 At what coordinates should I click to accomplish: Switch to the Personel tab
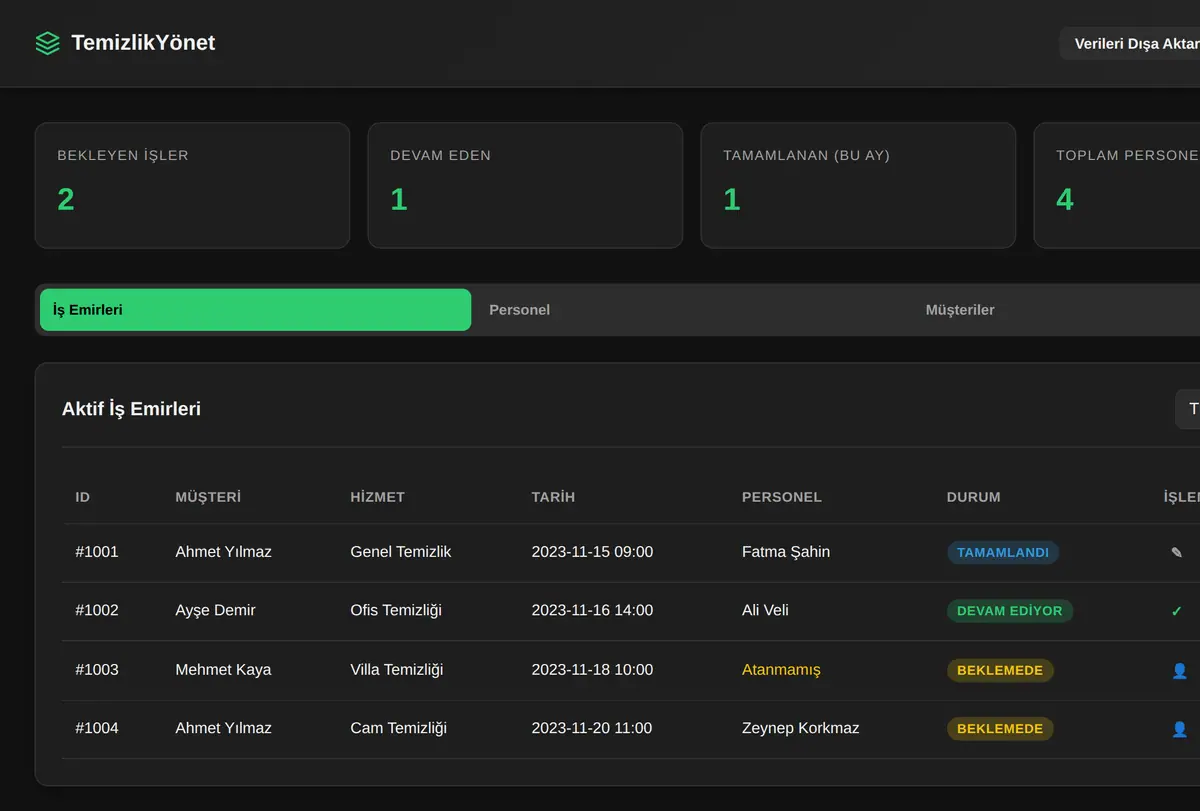pyautogui.click(x=690, y=310)
